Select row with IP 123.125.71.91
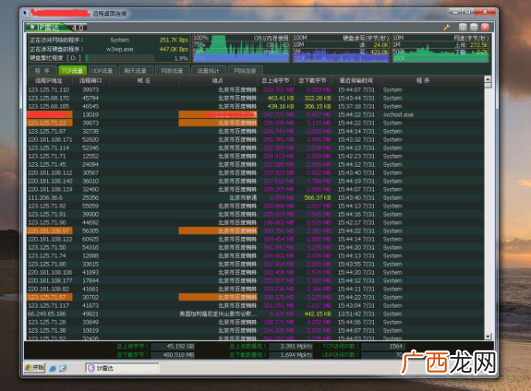This screenshot has width=531, height=391. coord(255,214)
